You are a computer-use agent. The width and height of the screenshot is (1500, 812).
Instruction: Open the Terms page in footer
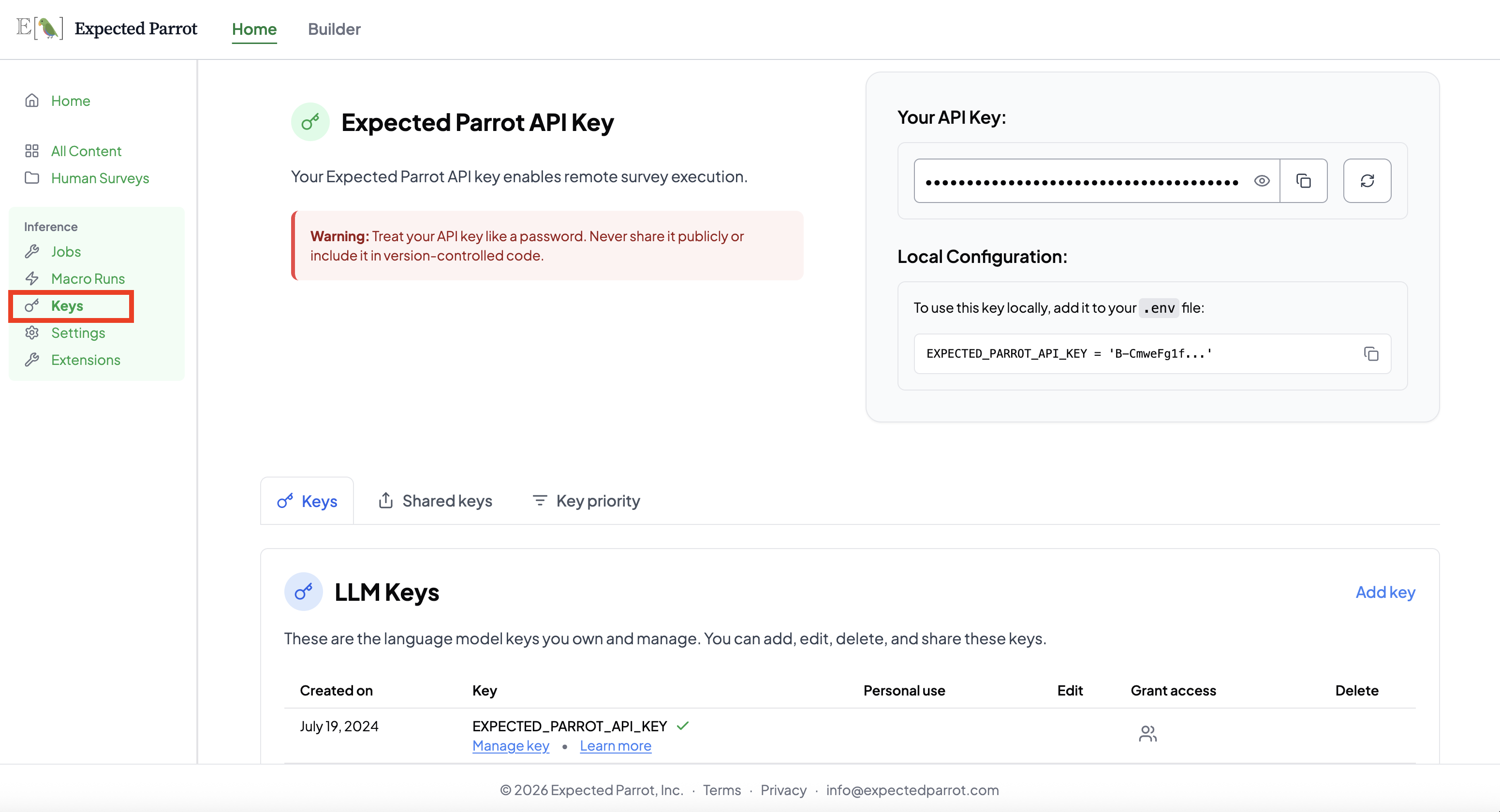pos(721,790)
